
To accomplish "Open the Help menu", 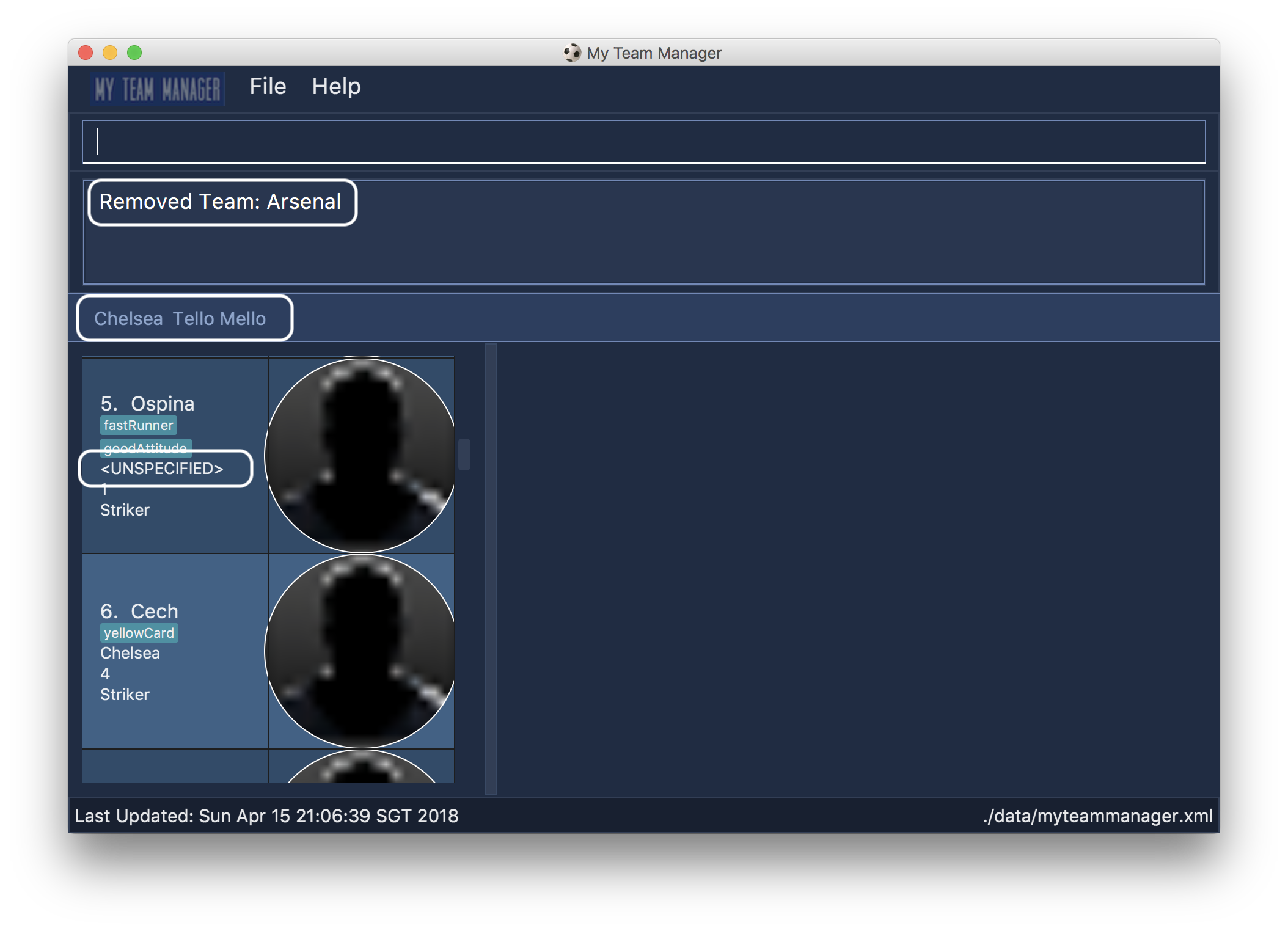I will (x=336, y=87).
